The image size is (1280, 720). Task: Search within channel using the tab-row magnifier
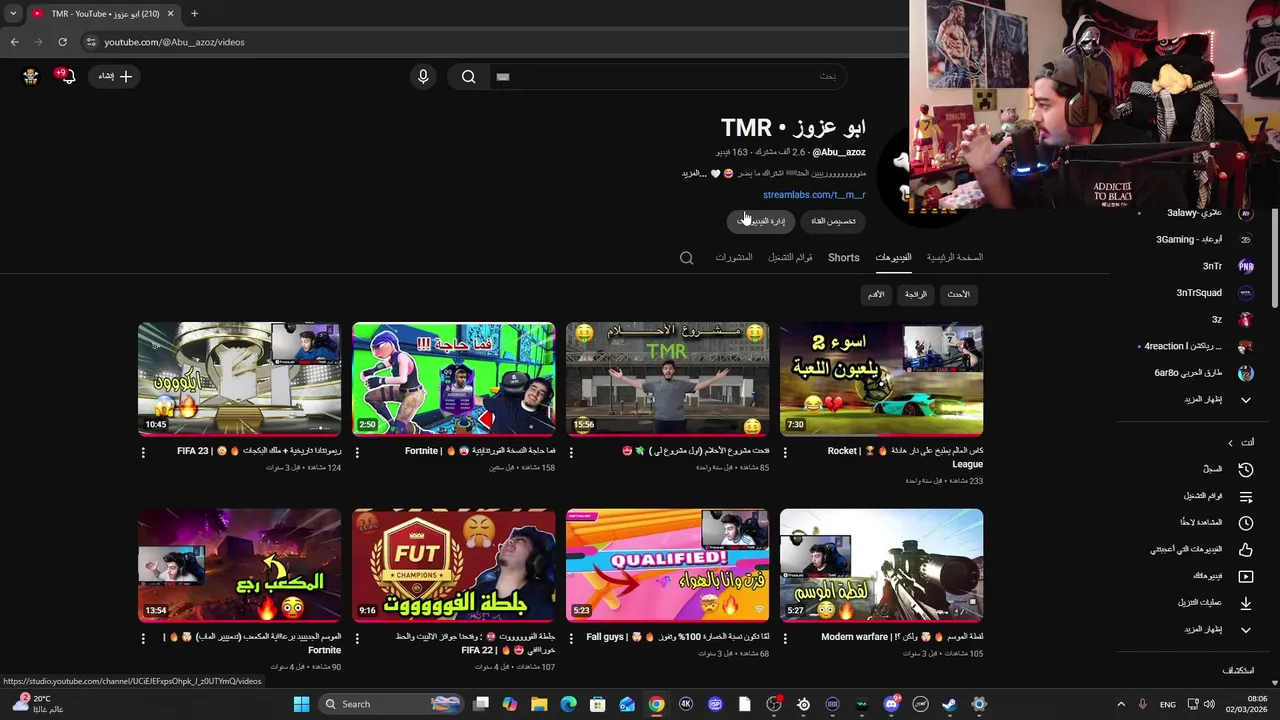click(x=686, y=258)
